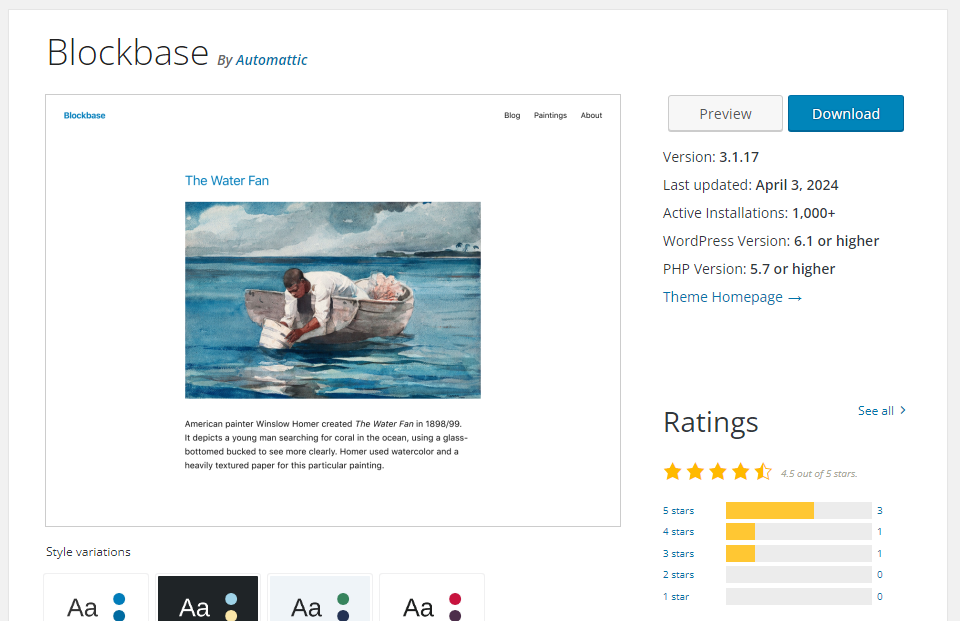
Task: Open the 1 star reviews link
Action: click(x=676, y=597)
